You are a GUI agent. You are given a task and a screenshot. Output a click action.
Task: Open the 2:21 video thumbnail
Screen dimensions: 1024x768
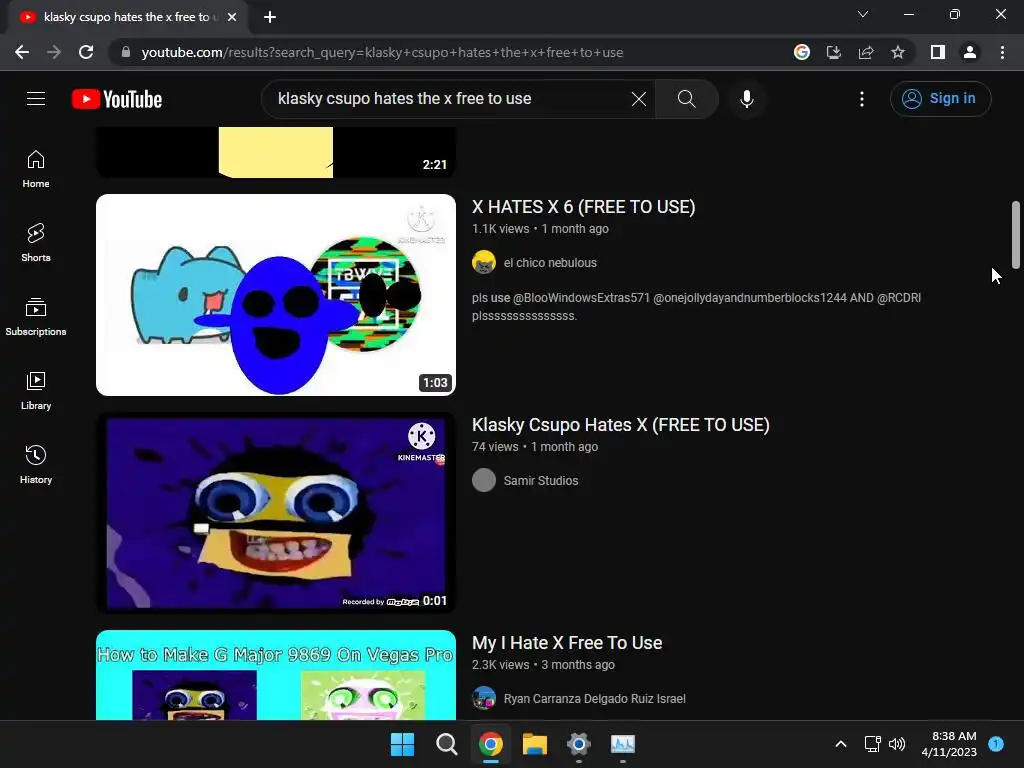tap(276, 152)
